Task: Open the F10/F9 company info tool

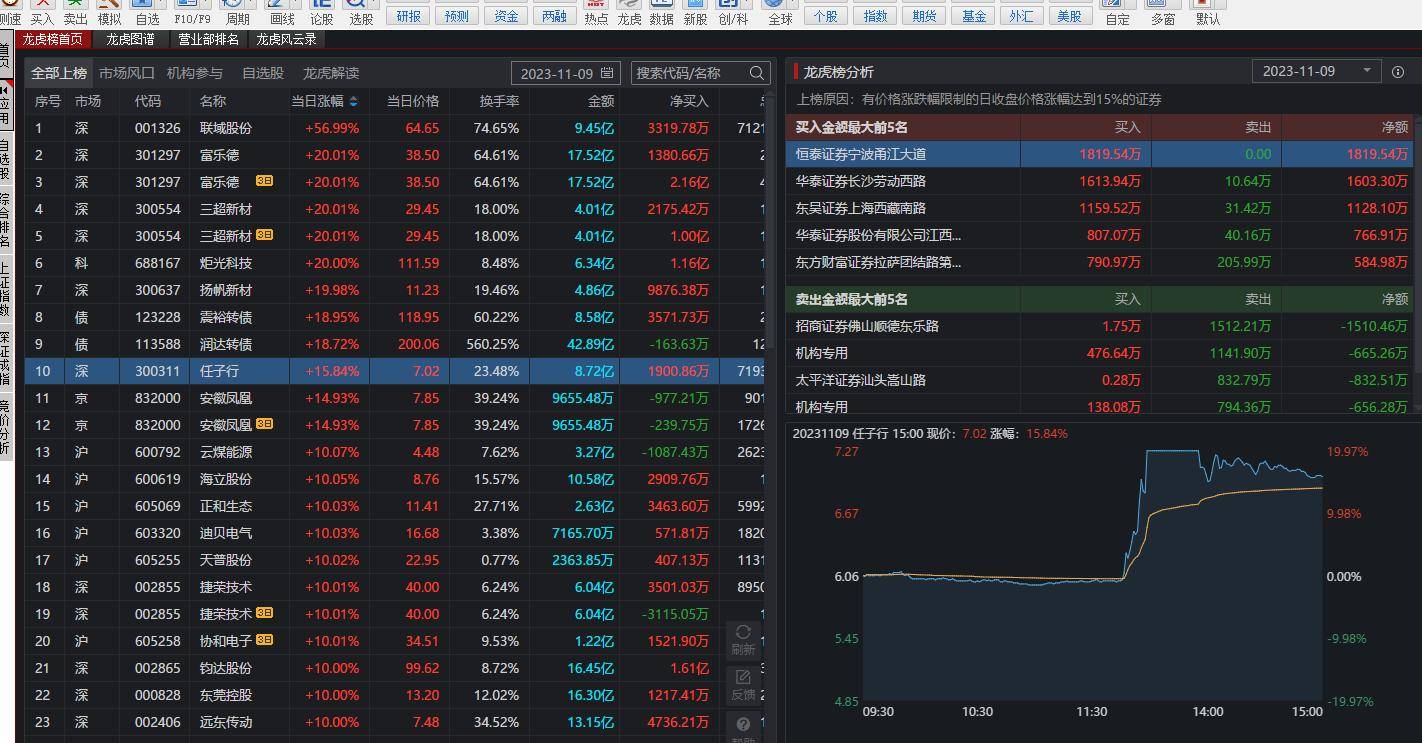Action: pos(192,13)
